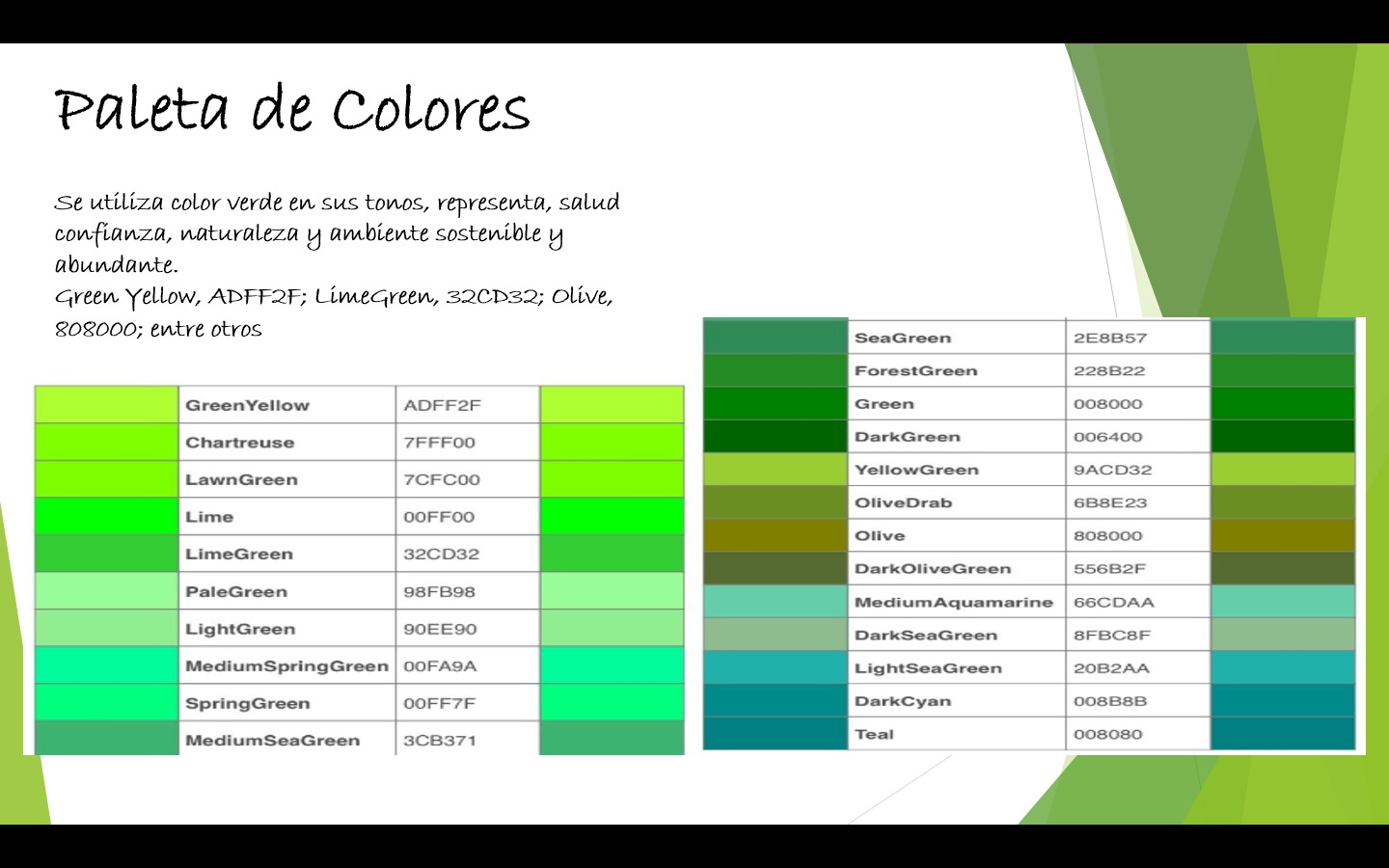Viewport: 1389px width, 868px height.
Task: Select the 'DarkGreen' name cell
Action: click(957, 437)
